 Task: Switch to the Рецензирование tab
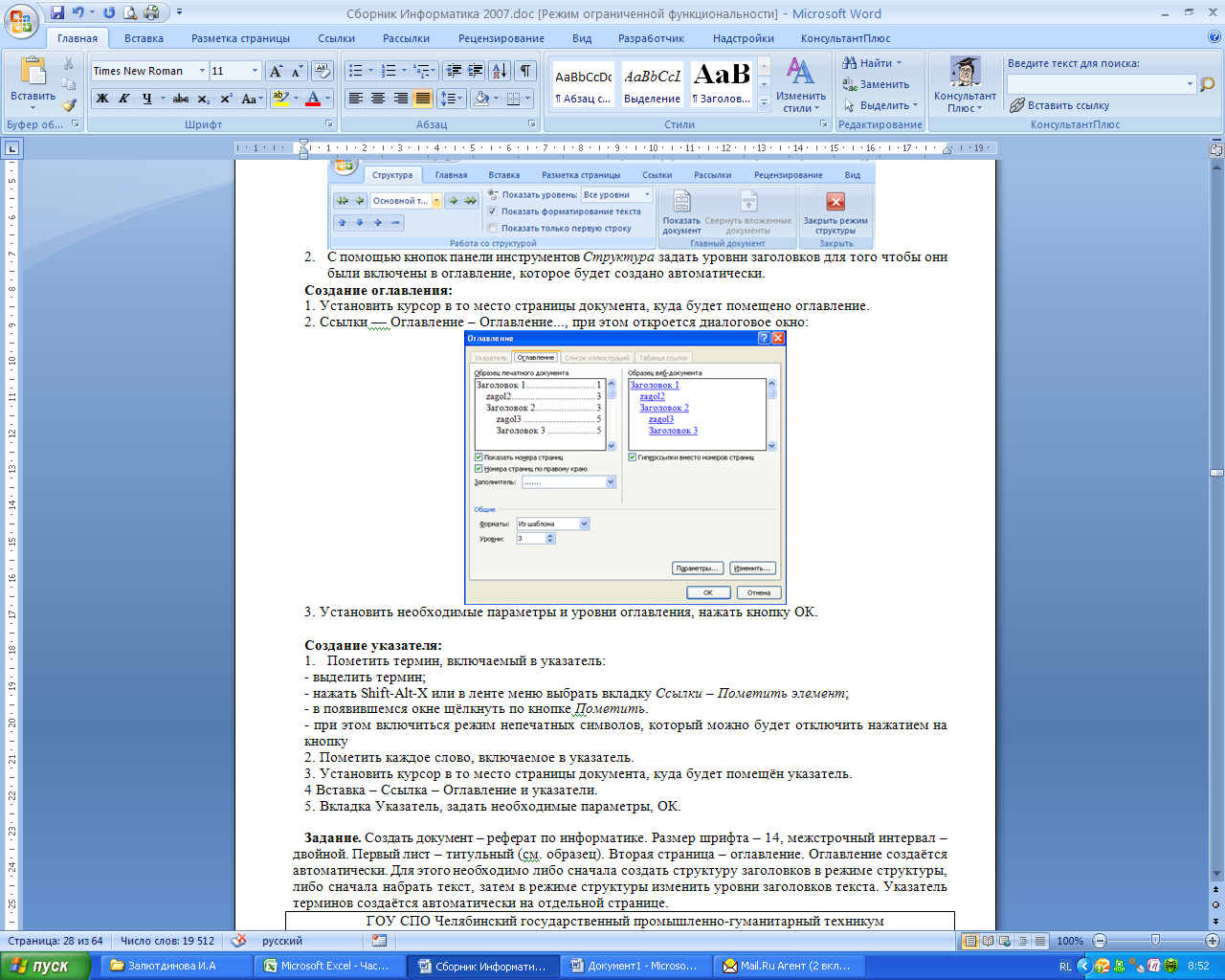pyautogui.click(x=501, y=38)
